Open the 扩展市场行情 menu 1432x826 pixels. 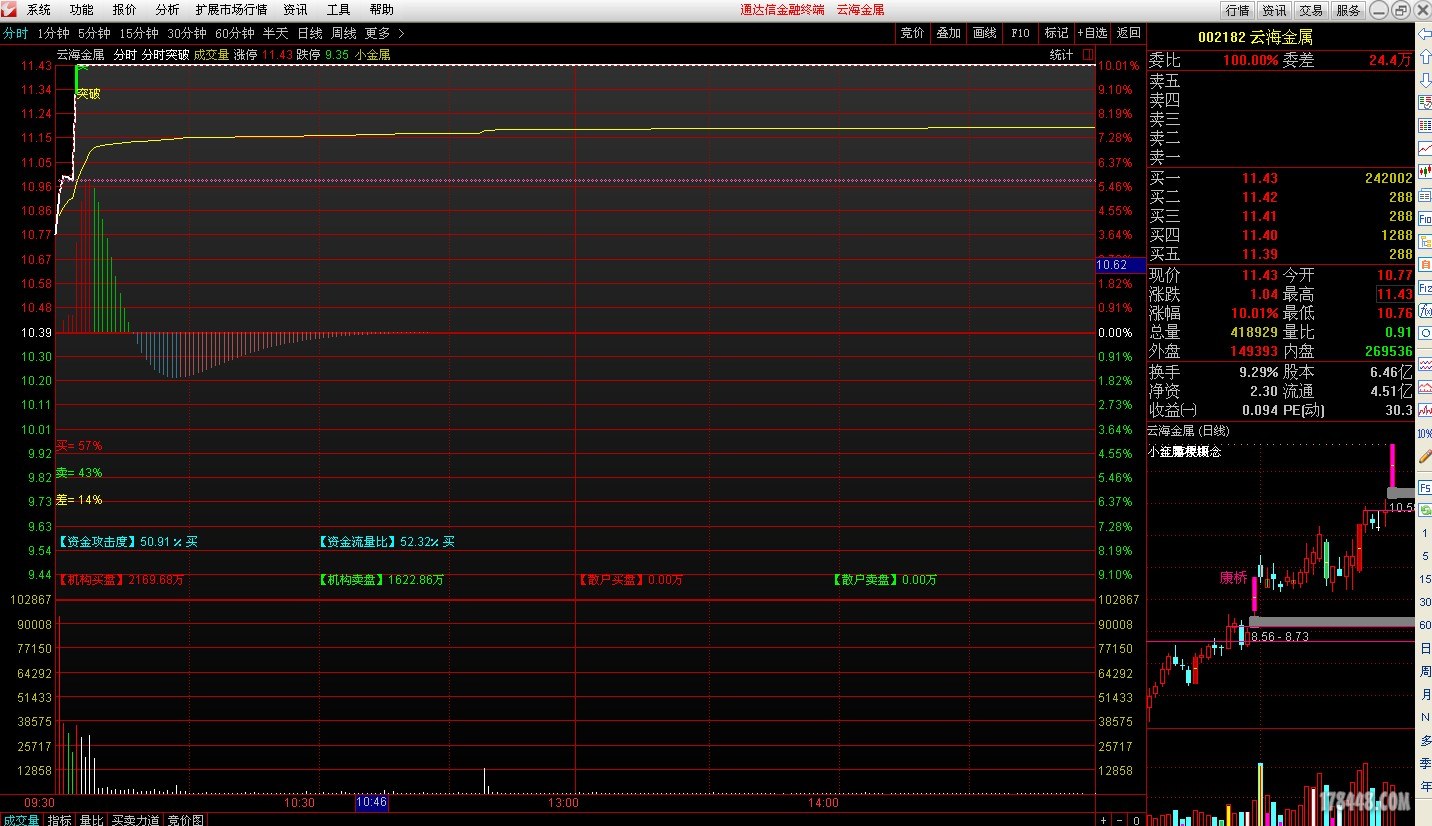[x=231, y=10]
